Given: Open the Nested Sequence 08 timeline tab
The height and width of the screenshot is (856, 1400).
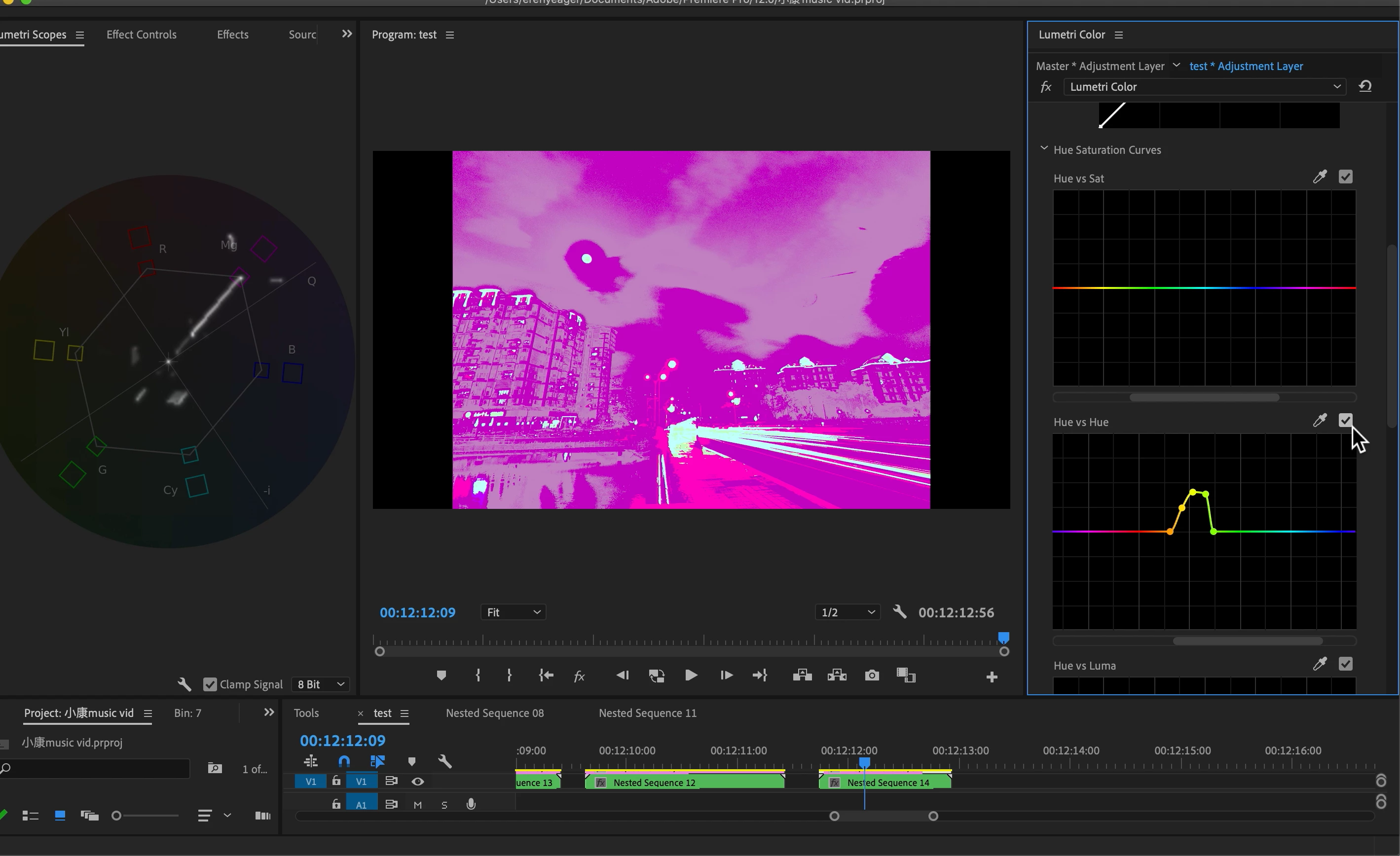Looking at the screenshot, I should (x=494, y=713).
